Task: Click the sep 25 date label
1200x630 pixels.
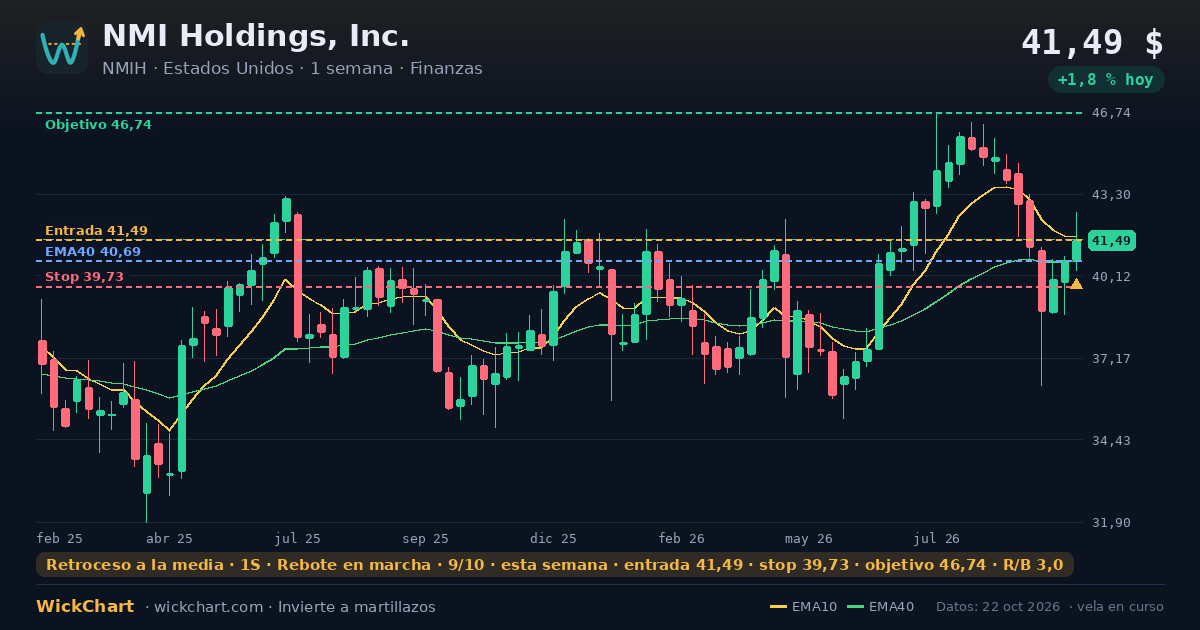Action: [x=426, y=538]
